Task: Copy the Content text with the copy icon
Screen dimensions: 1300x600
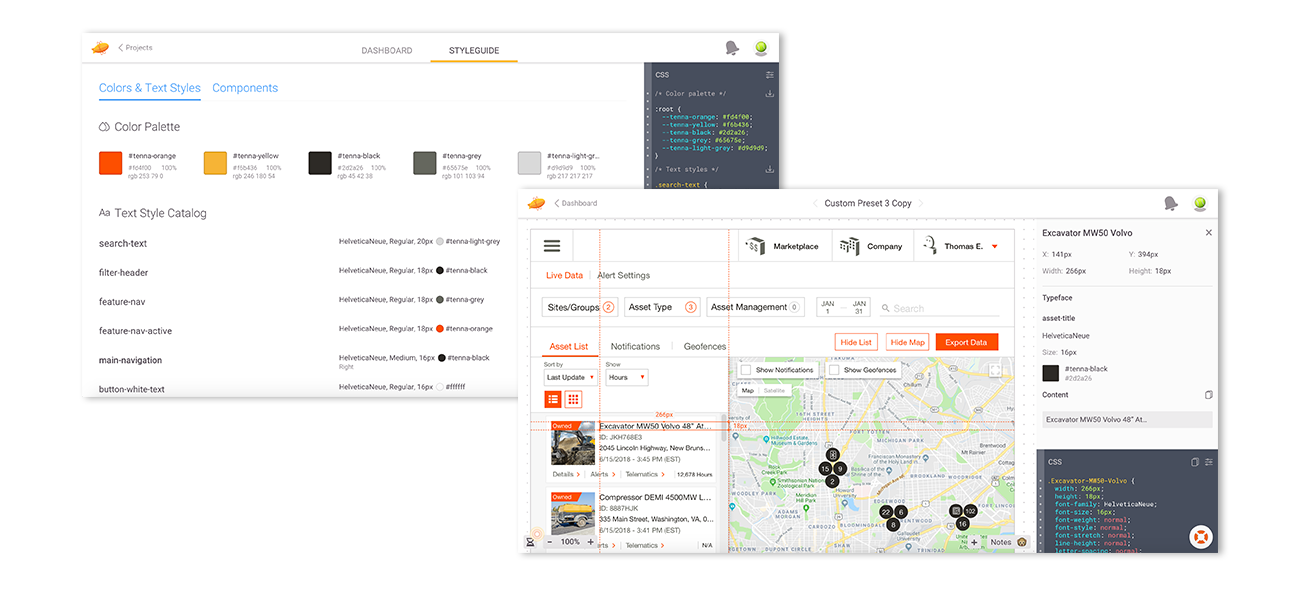Action: pos(1208,395)
